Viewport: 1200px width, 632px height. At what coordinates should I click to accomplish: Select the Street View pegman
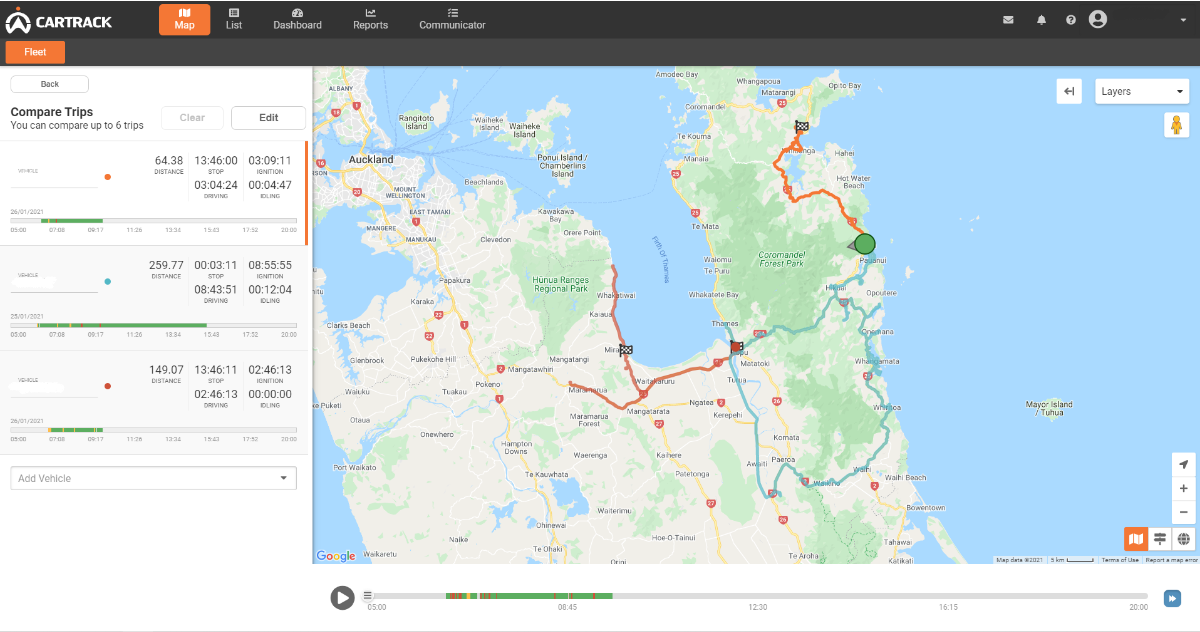[1176, 125]
